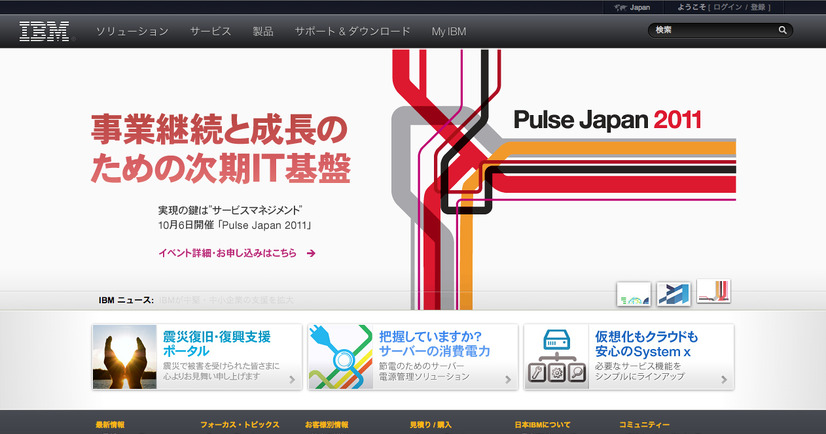
Task: Click the arrow on the System x card
Action: click(724, 379)
